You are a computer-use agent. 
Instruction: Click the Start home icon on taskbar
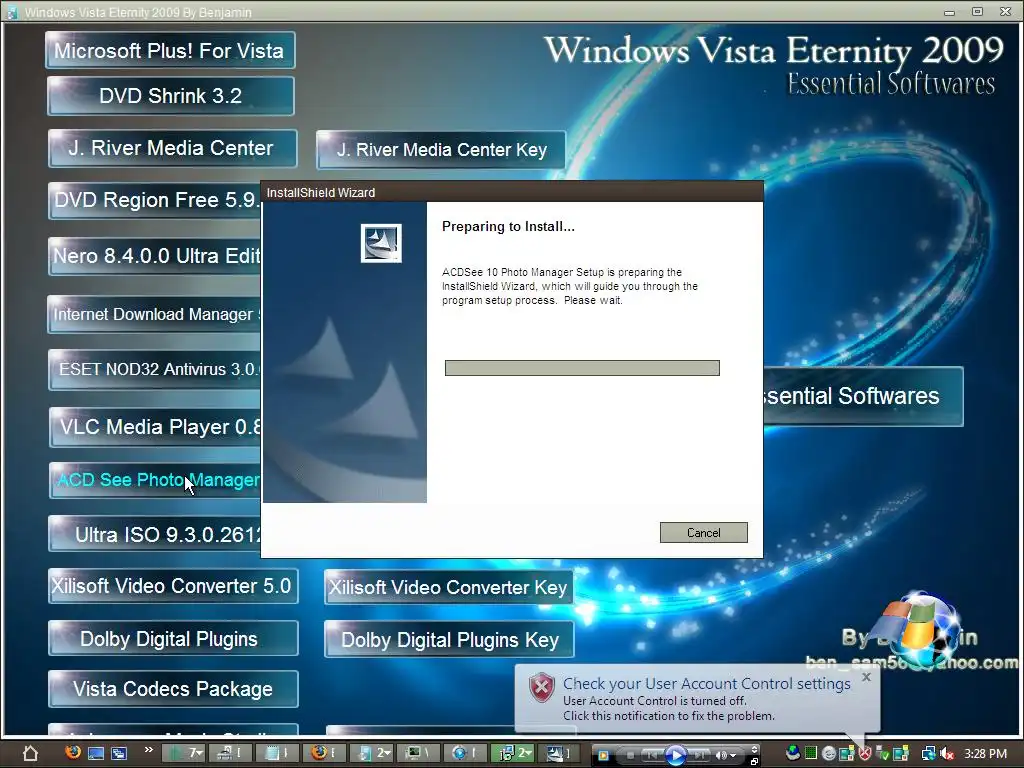click(x=30, y=754)
